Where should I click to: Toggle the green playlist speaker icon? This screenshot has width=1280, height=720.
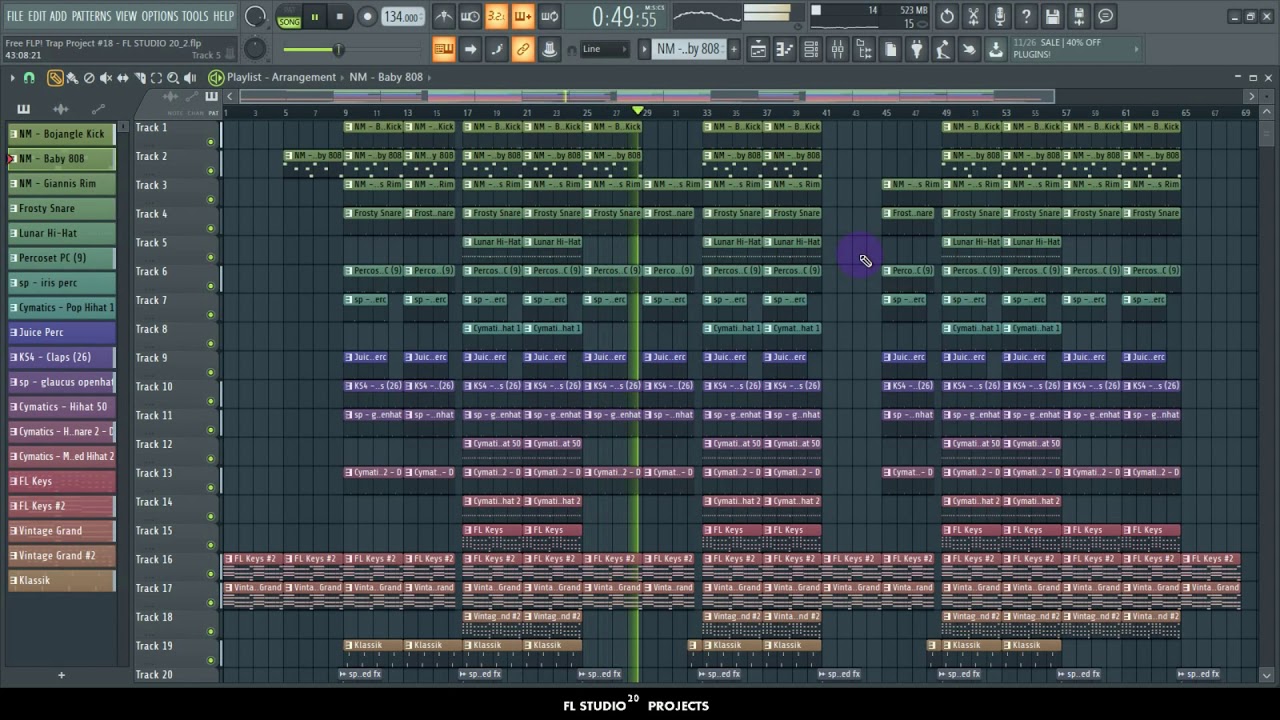216,77
